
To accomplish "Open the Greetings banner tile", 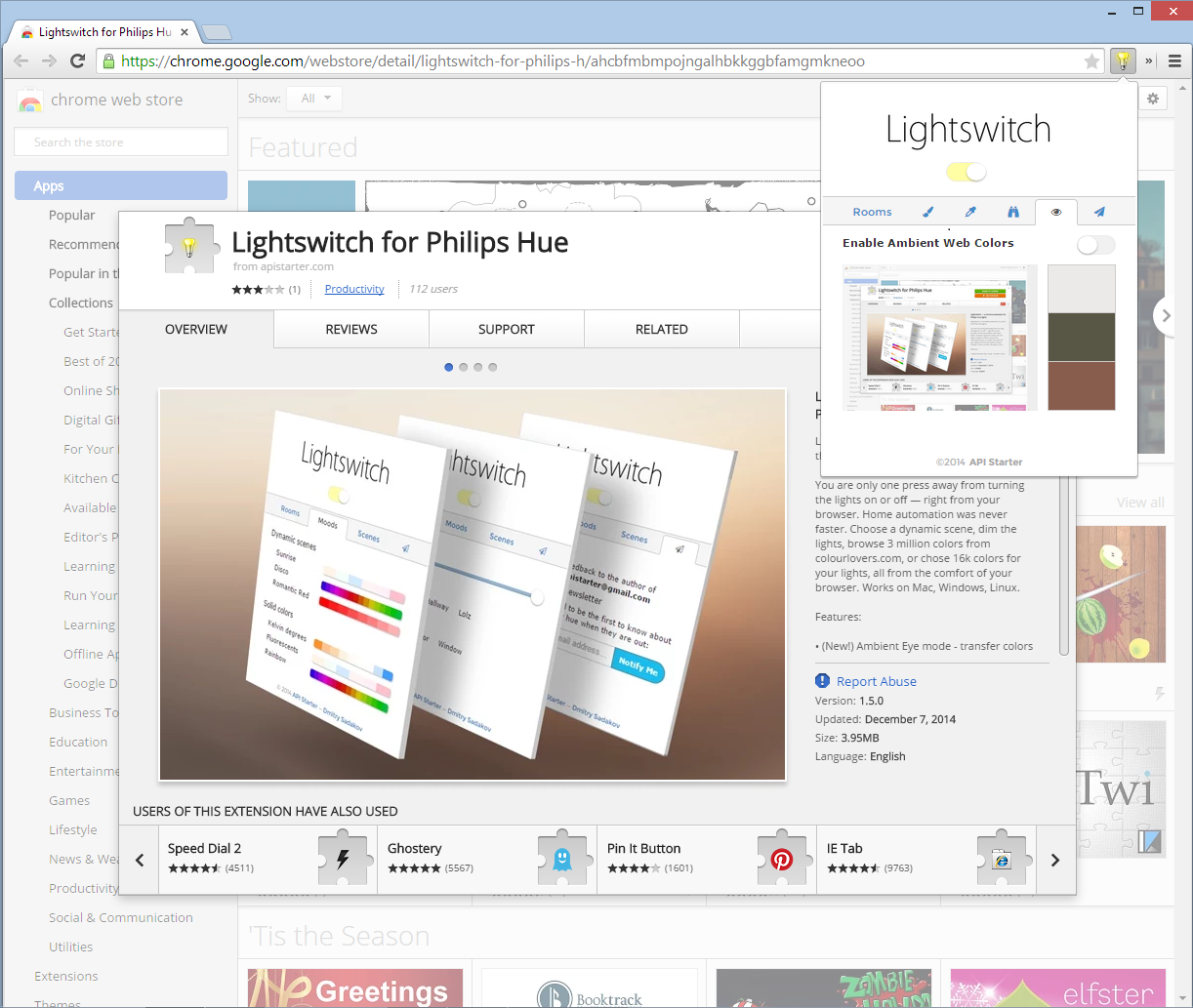I will tap(355, 988).
